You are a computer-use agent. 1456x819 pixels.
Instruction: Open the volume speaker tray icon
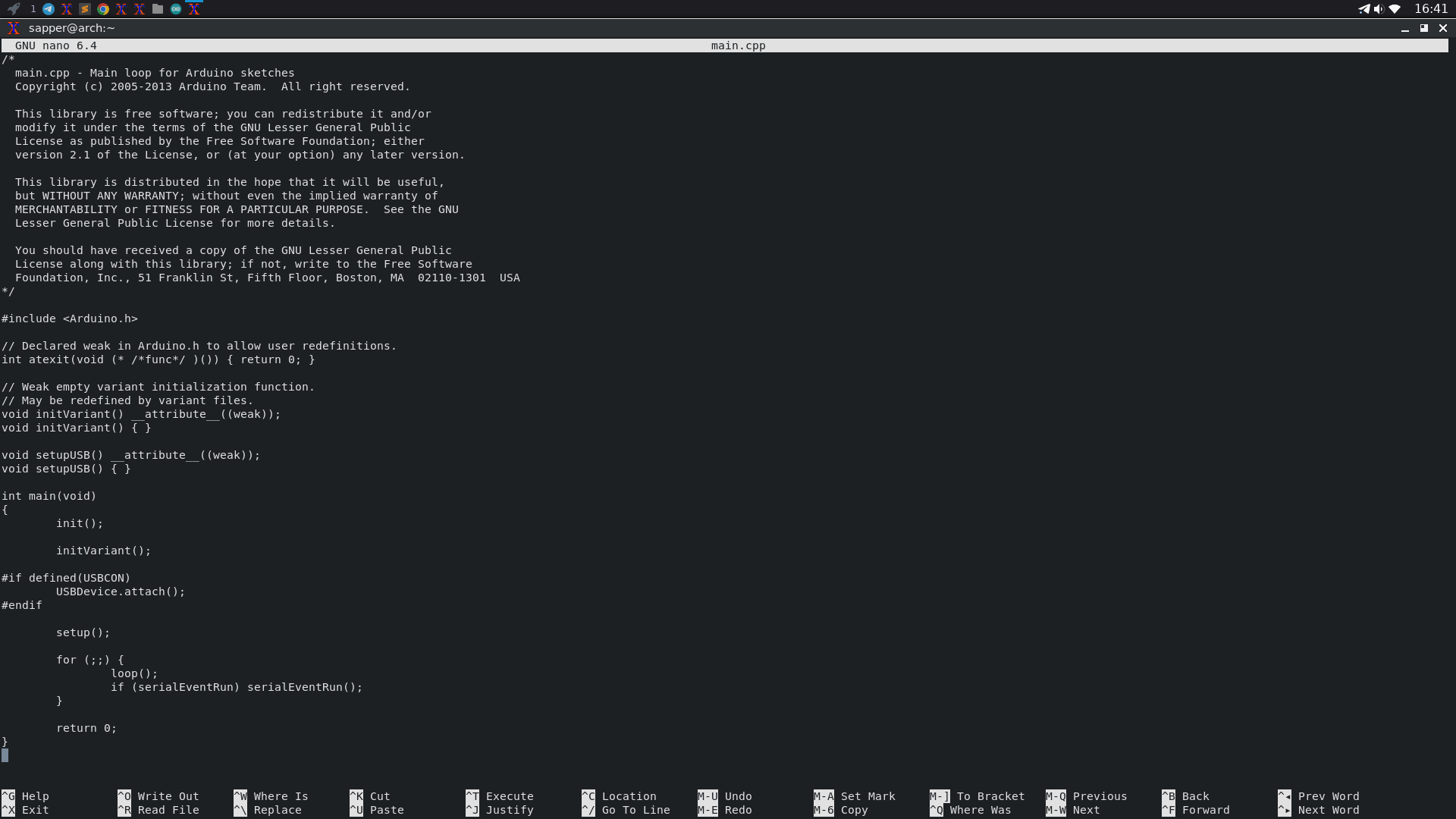click(x=1379, y=9)
